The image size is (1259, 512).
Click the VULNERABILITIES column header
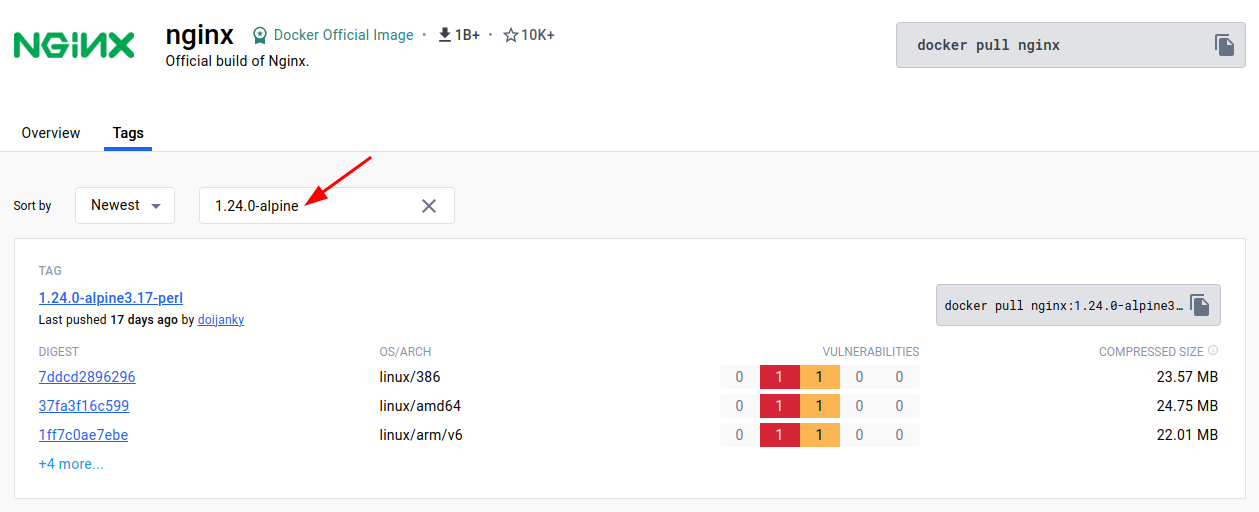[x=871, y=352]
